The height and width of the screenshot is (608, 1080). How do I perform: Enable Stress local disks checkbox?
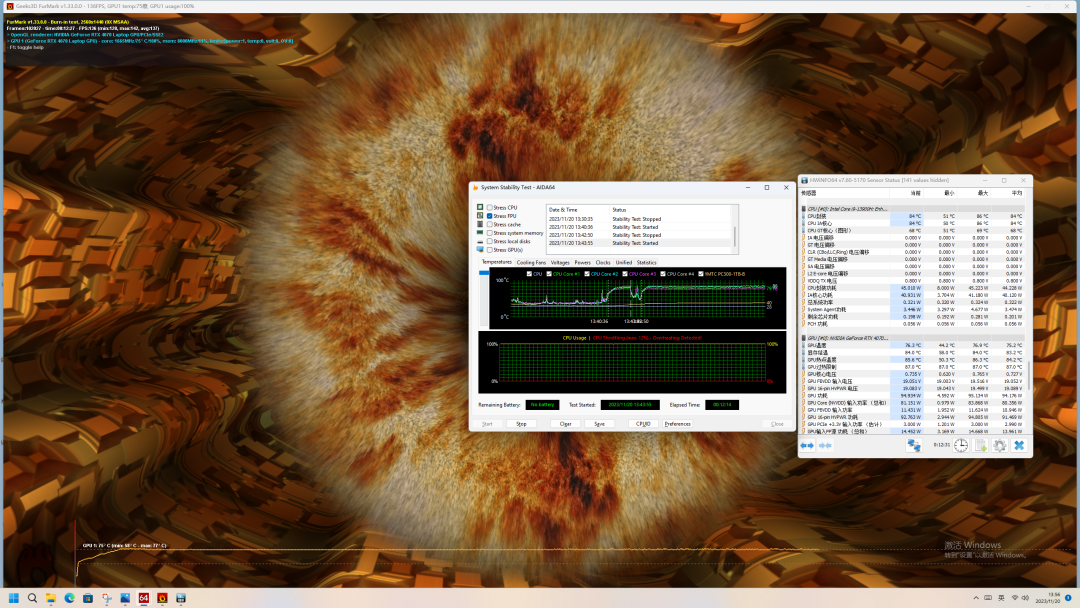[x=490, y=242]
